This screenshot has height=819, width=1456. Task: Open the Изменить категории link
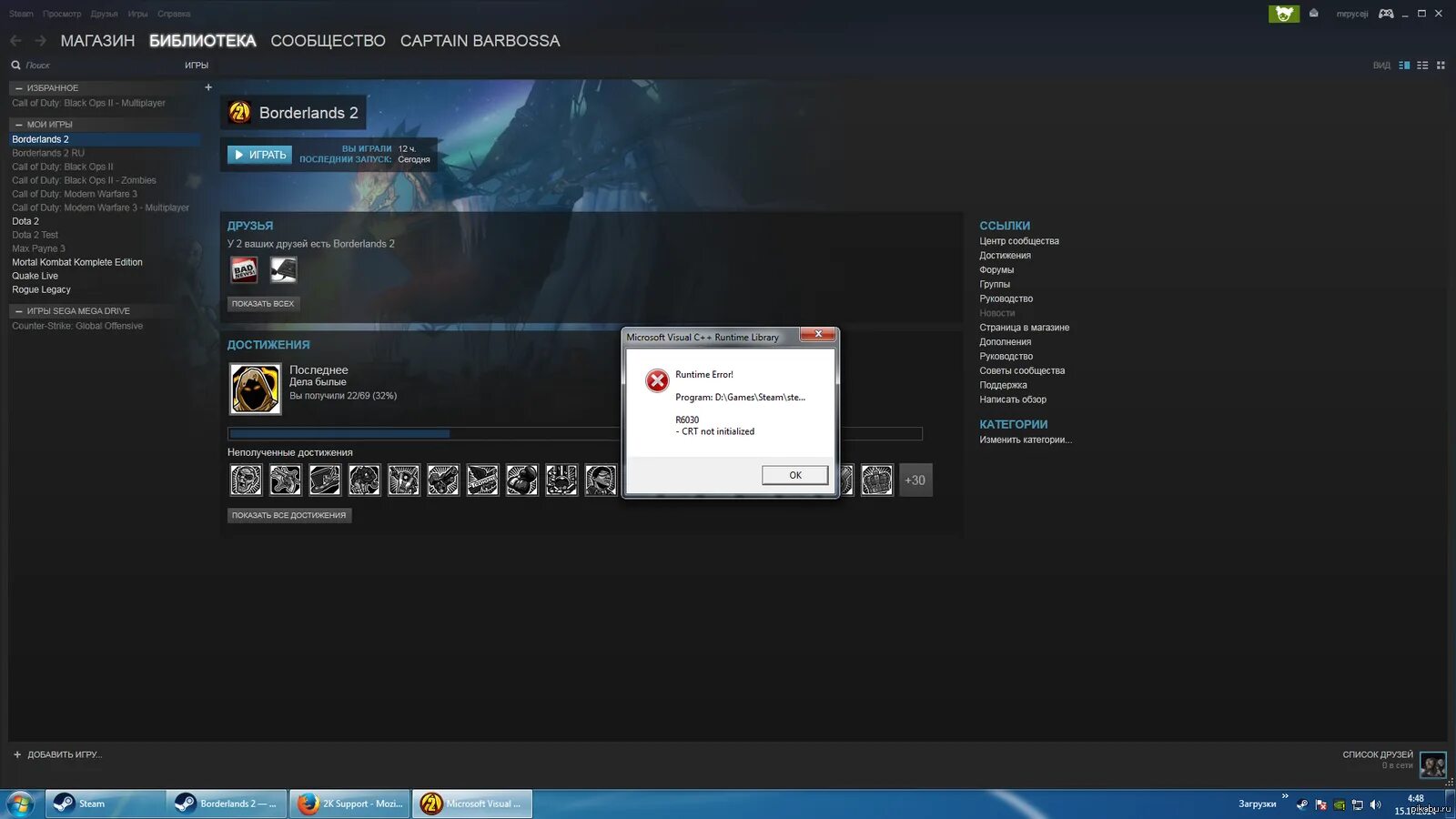[1026, 440]
